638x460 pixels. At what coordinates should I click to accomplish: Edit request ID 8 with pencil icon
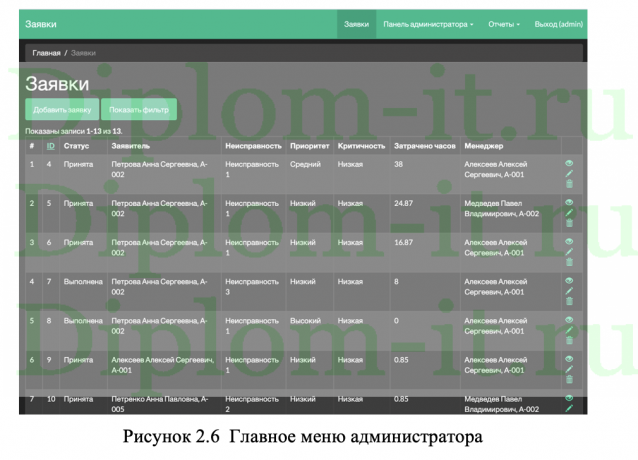click(569, 330)
